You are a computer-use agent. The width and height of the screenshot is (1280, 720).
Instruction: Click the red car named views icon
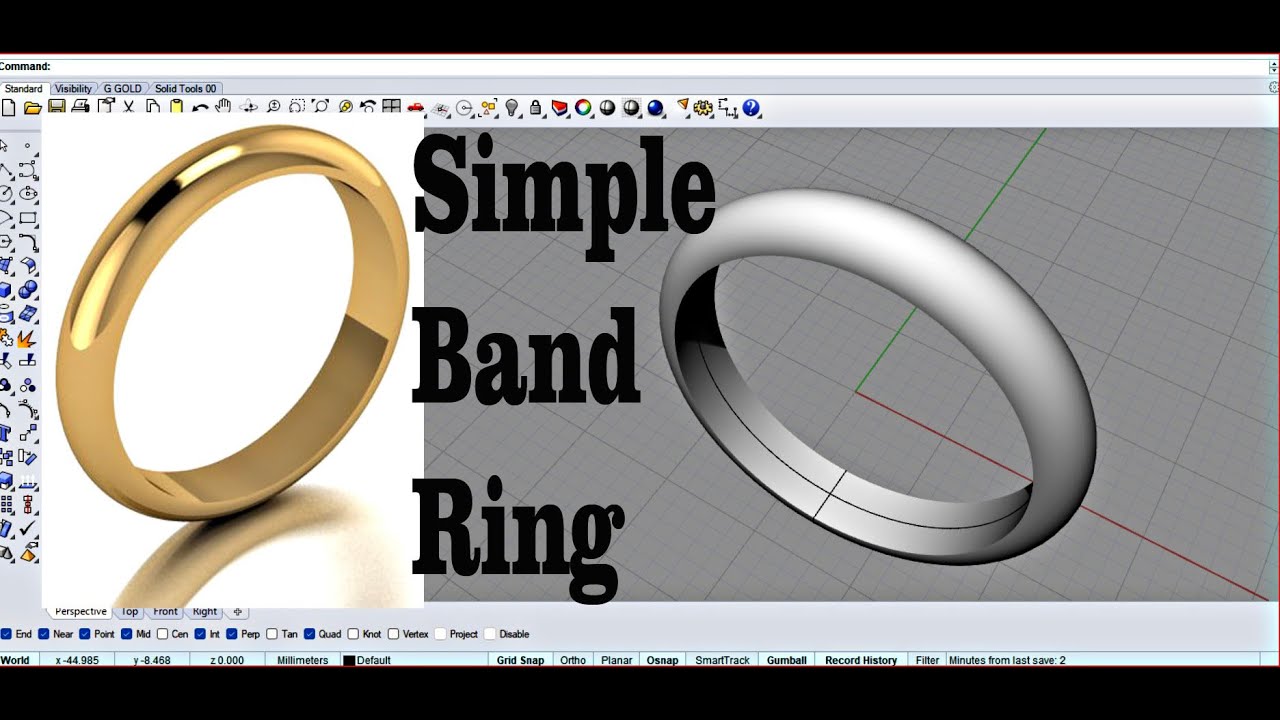click(415, 107)
